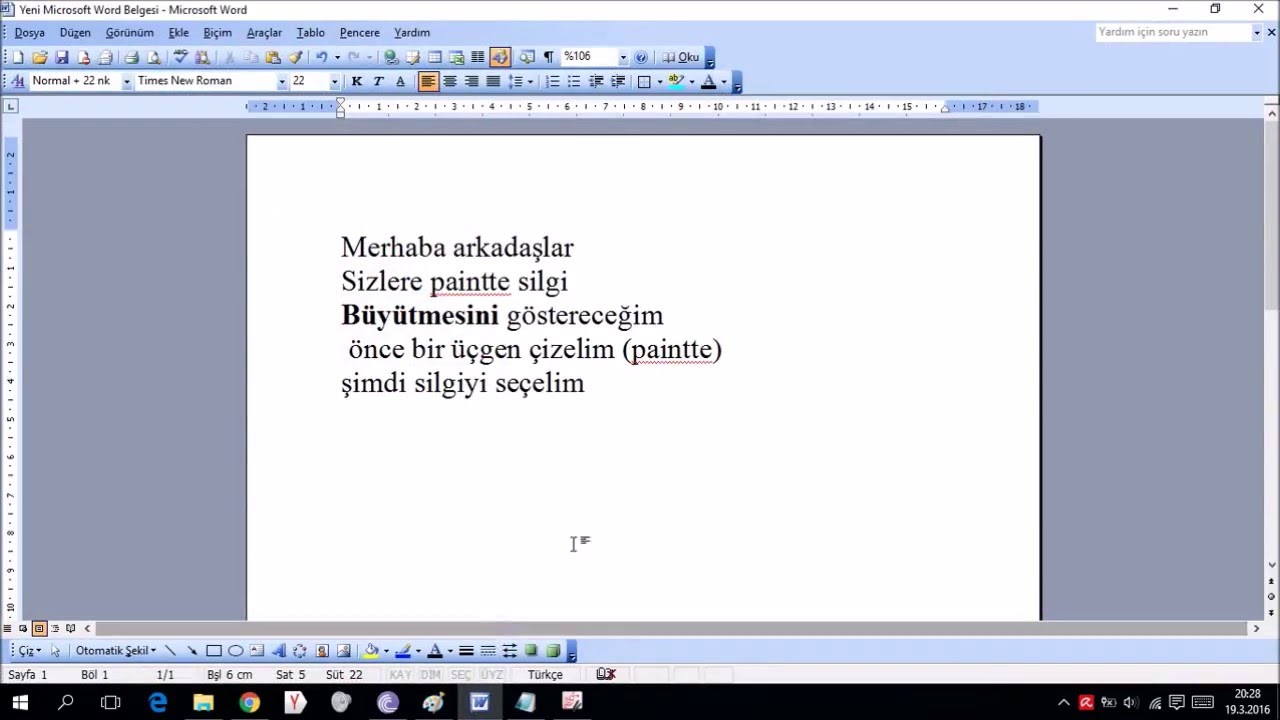Switch to Print Layout view button
This screenshot has width=1280, height=720.
tap(39, 628)
